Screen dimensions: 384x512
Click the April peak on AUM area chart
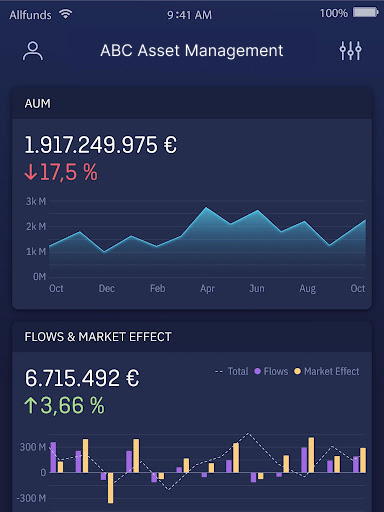[x=206, y=208]
